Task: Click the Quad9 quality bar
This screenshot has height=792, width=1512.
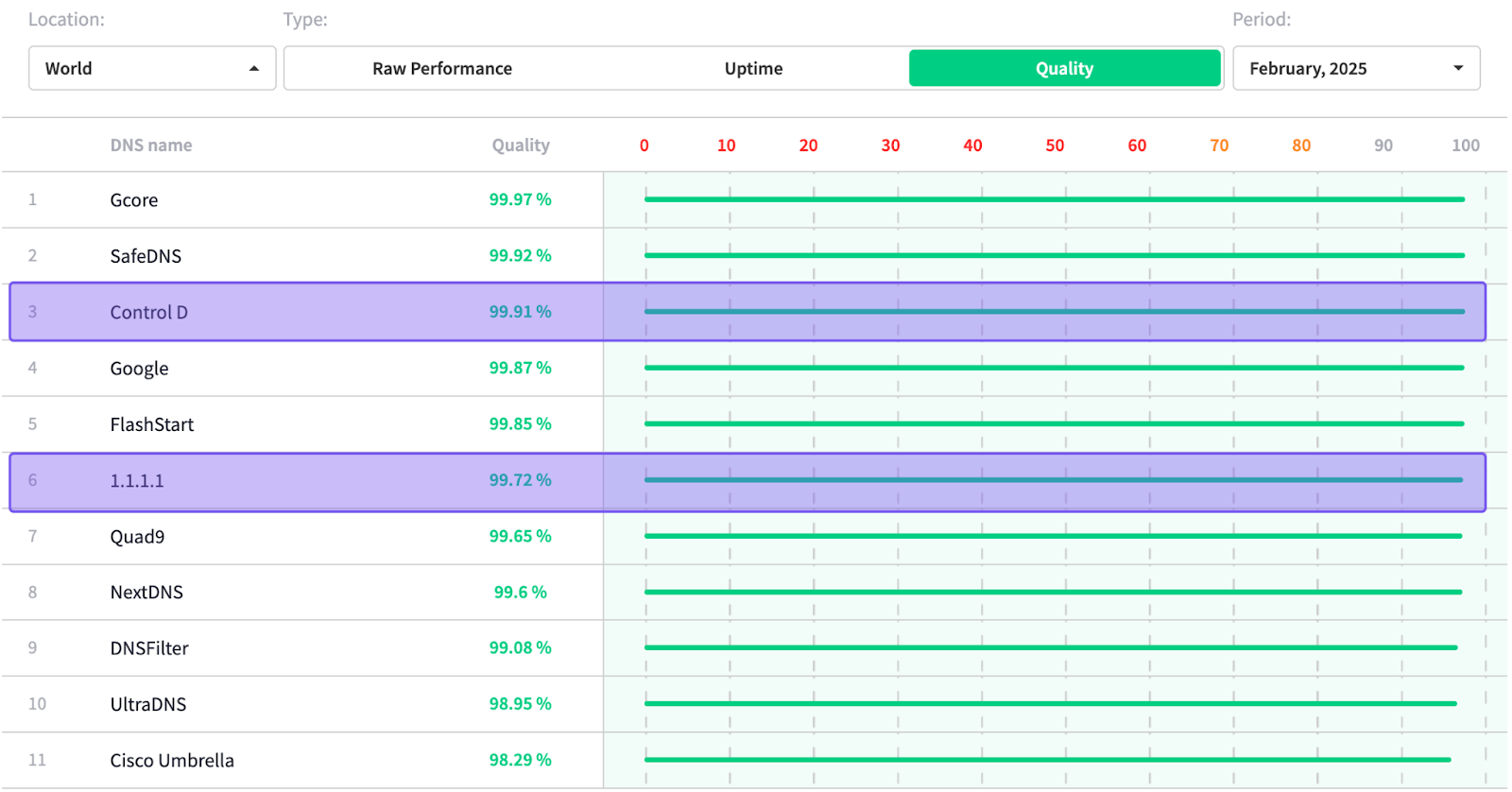Action: tap(1054, 536)
